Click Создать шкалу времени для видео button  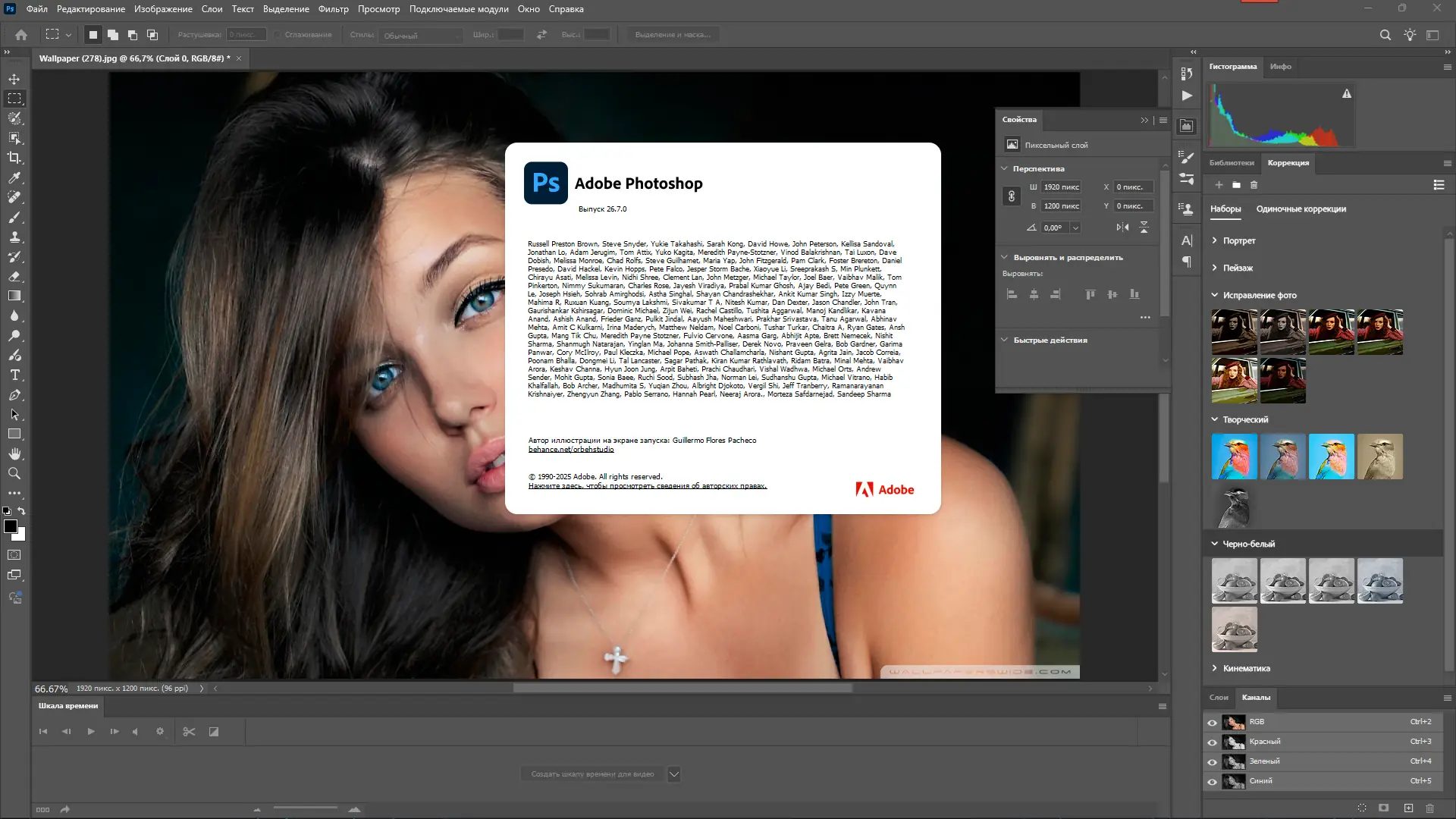coord(592,774)
